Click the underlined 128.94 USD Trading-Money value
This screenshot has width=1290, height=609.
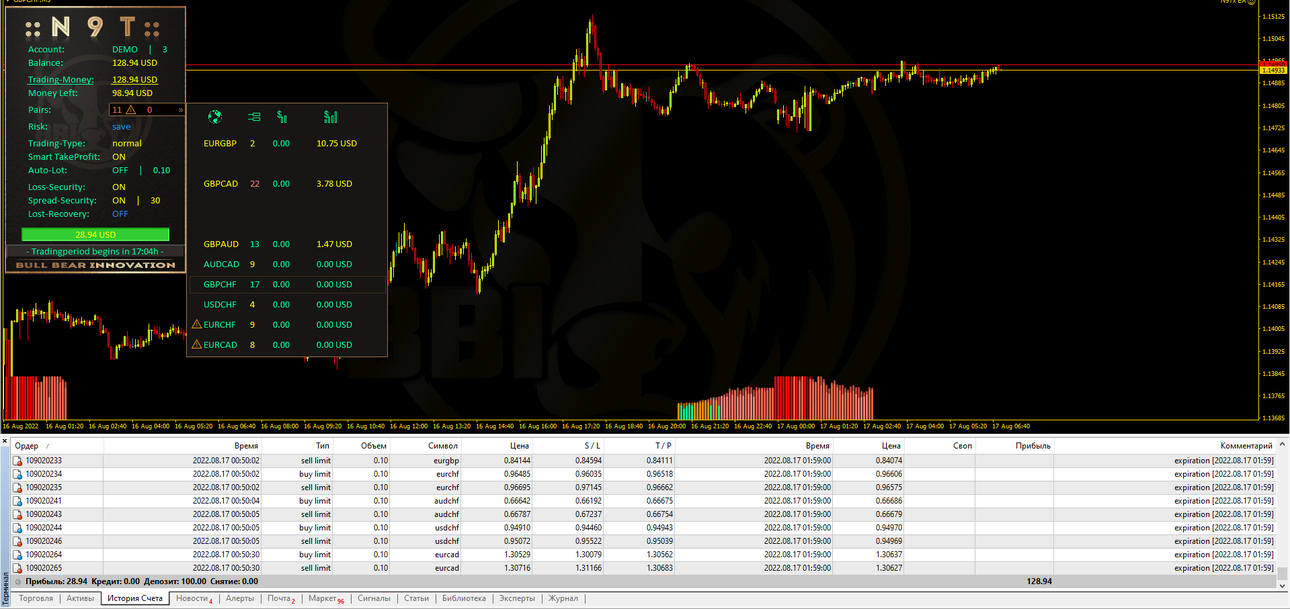134,79
